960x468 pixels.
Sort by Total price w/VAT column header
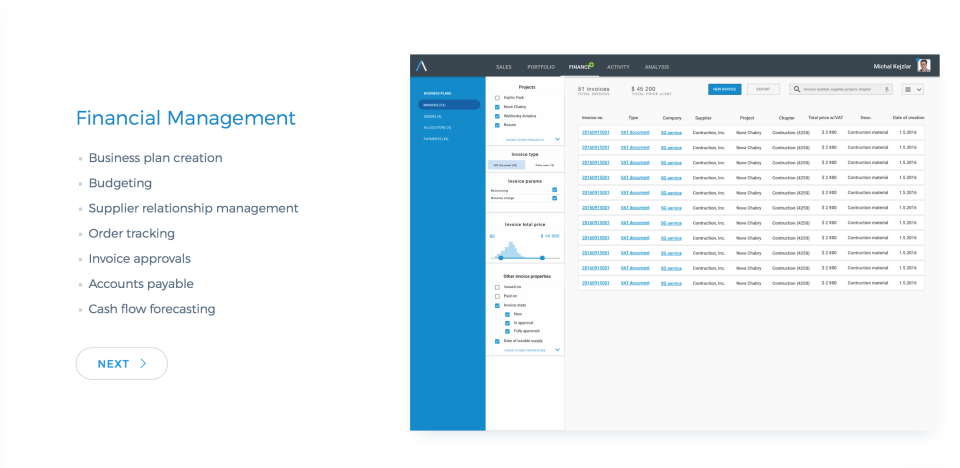[x=826, y=117]
